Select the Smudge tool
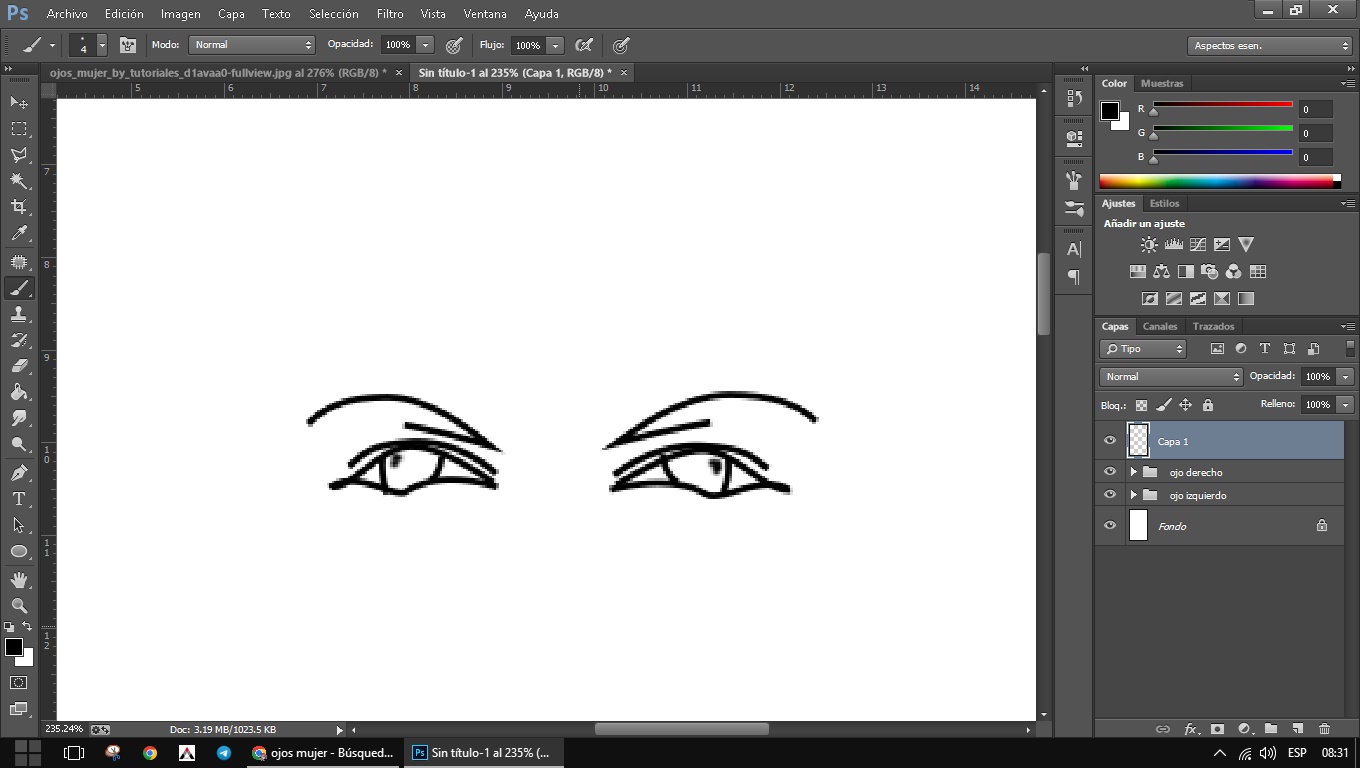1360x768 pixels. tap(19, 418)
